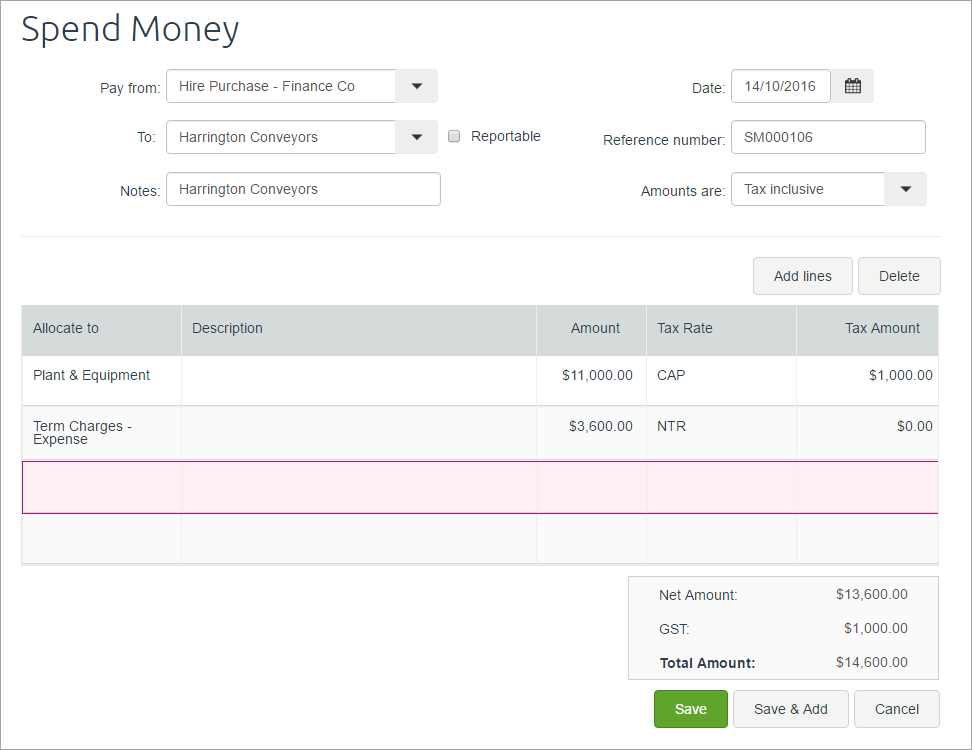Click the green Save button
The image size is (972, 750).
[x=690, y=709]
